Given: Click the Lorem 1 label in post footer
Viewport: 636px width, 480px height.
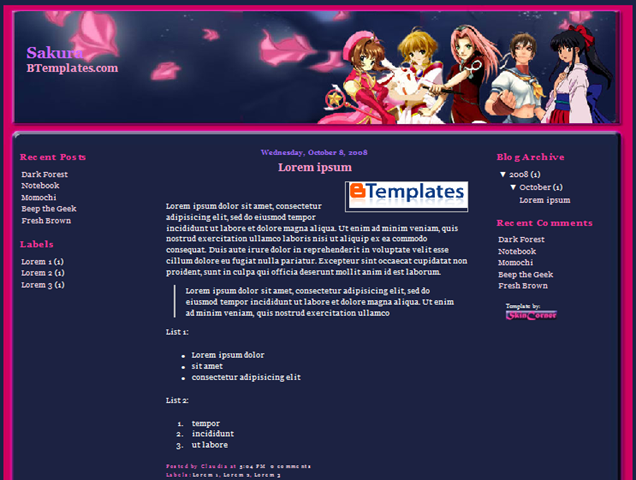Looking at the screenshot, I should pyautogui.click(x=206, y=475).
